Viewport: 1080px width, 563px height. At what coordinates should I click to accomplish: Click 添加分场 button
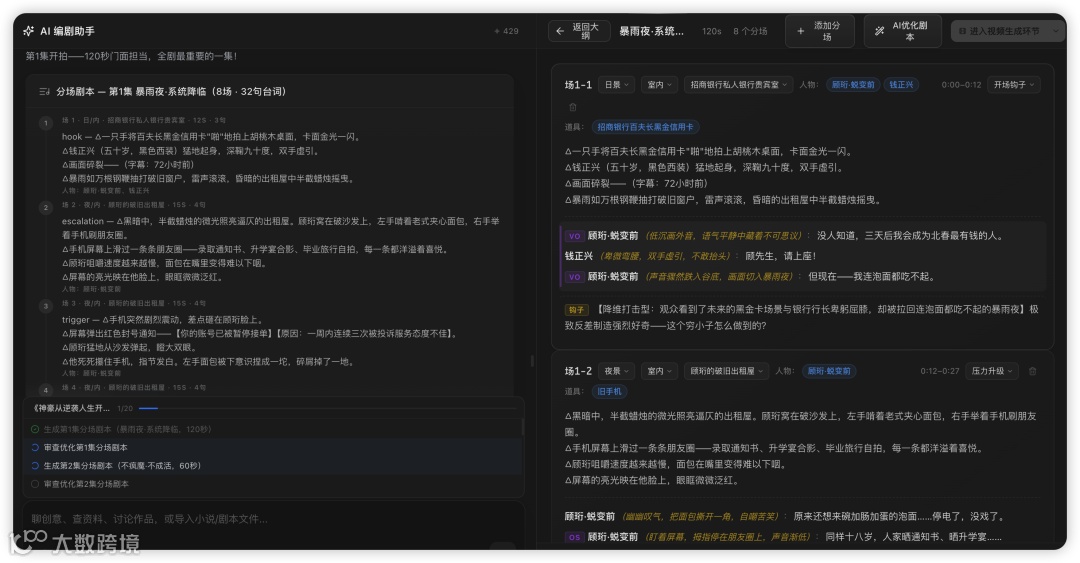point(820,31)
